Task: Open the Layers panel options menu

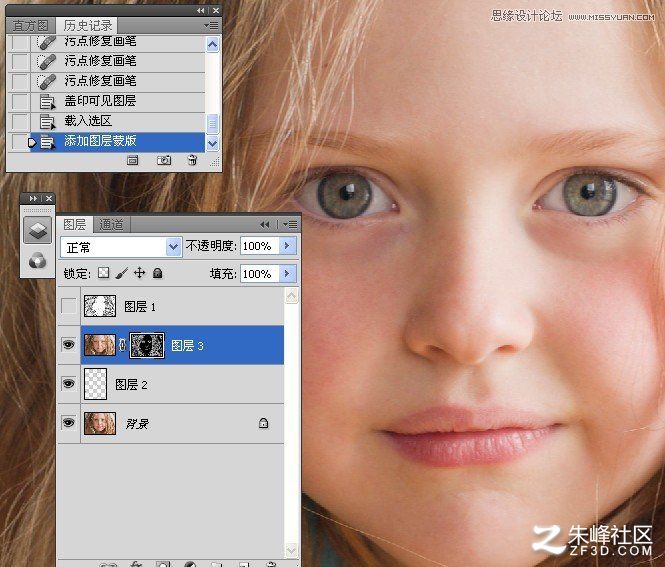Action: pyautogui.click(x=291, y=224)
